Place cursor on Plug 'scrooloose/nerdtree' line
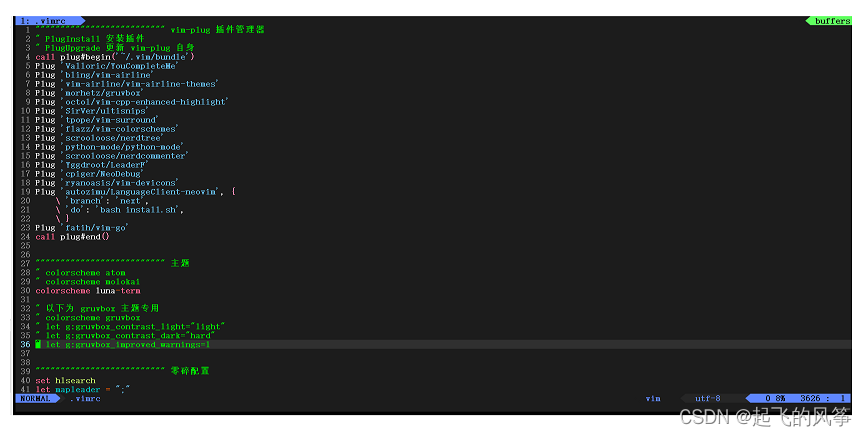The width and height of the screenshot is (867, 436). 99,138
